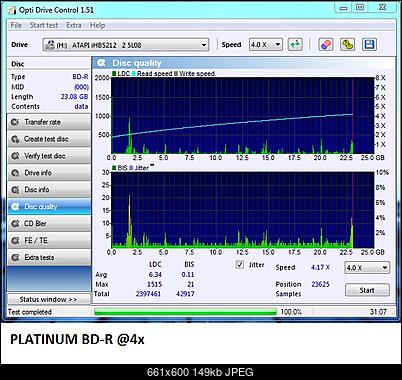The image size is (402, 380).
Task: Minimize the Opti Drive Control window
Action: (344, 8)
